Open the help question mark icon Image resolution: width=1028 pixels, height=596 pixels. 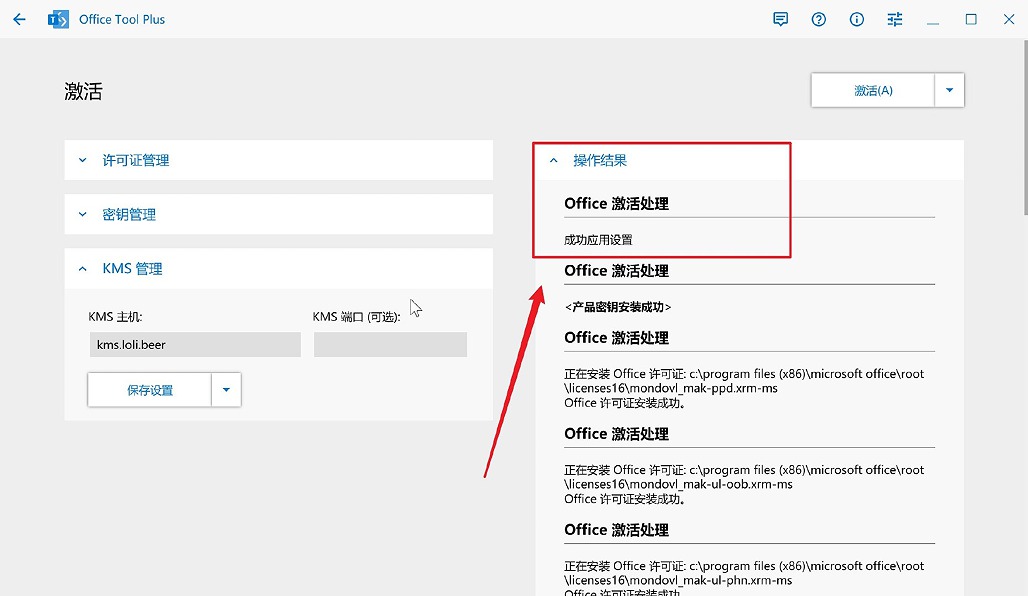click(x=818, y=20)
